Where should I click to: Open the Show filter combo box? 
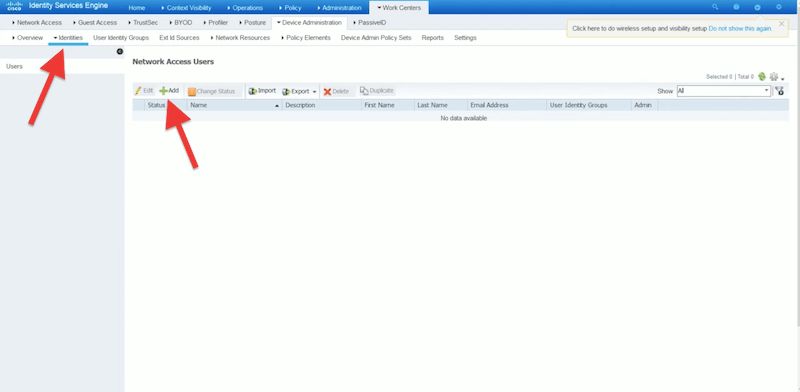(x=723, y=91)
